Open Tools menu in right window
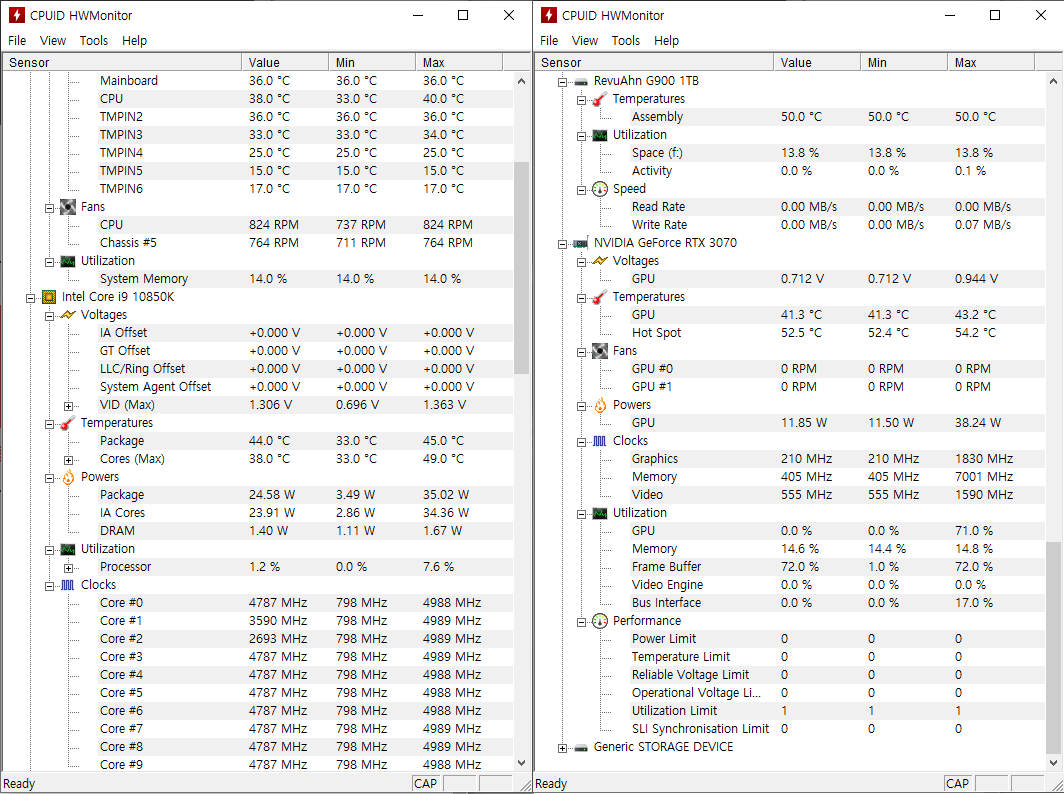The width and height of the screenshot is (1064, 794). pos(626,41)
